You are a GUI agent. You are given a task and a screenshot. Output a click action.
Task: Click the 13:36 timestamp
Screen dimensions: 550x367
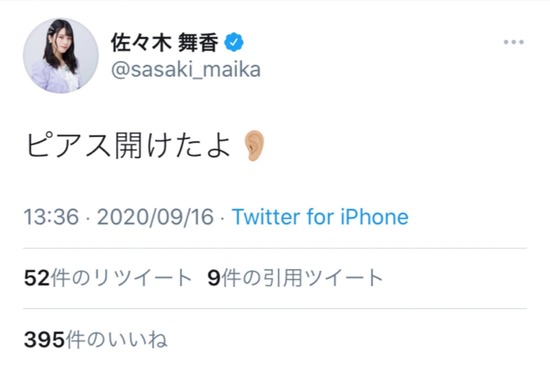pos(51,217)
